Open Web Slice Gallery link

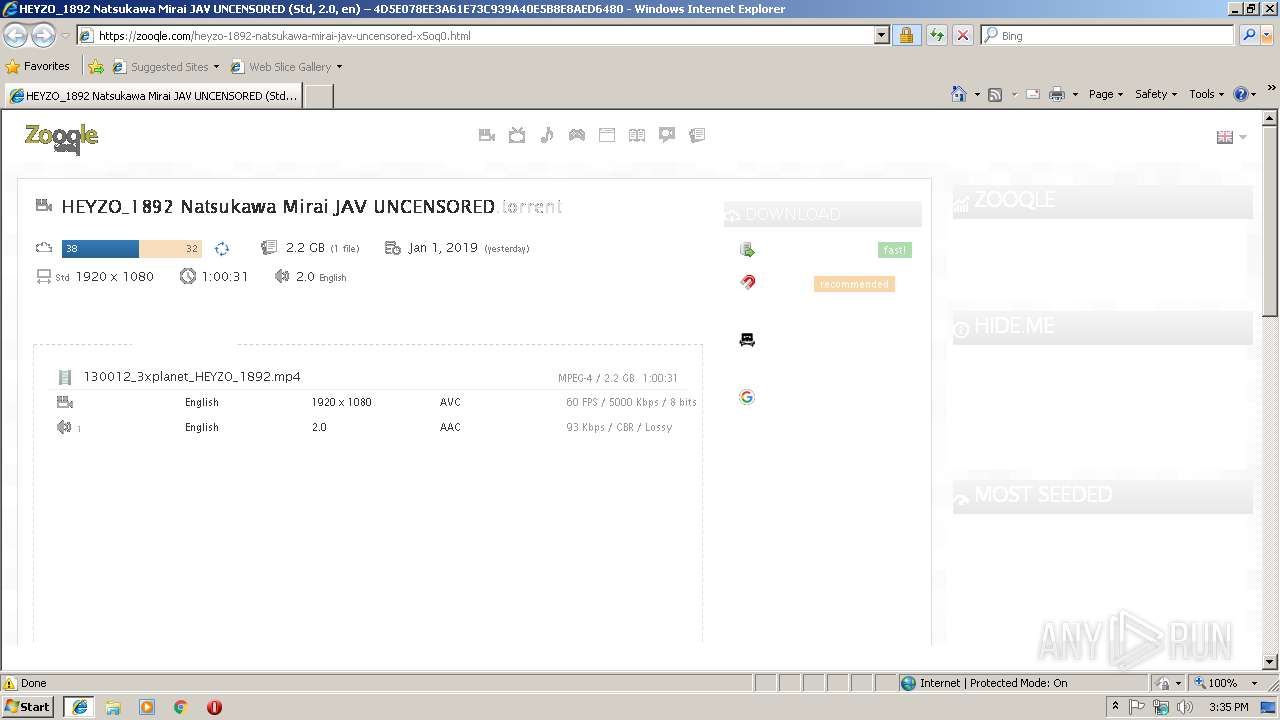click(x=286, y=67)
